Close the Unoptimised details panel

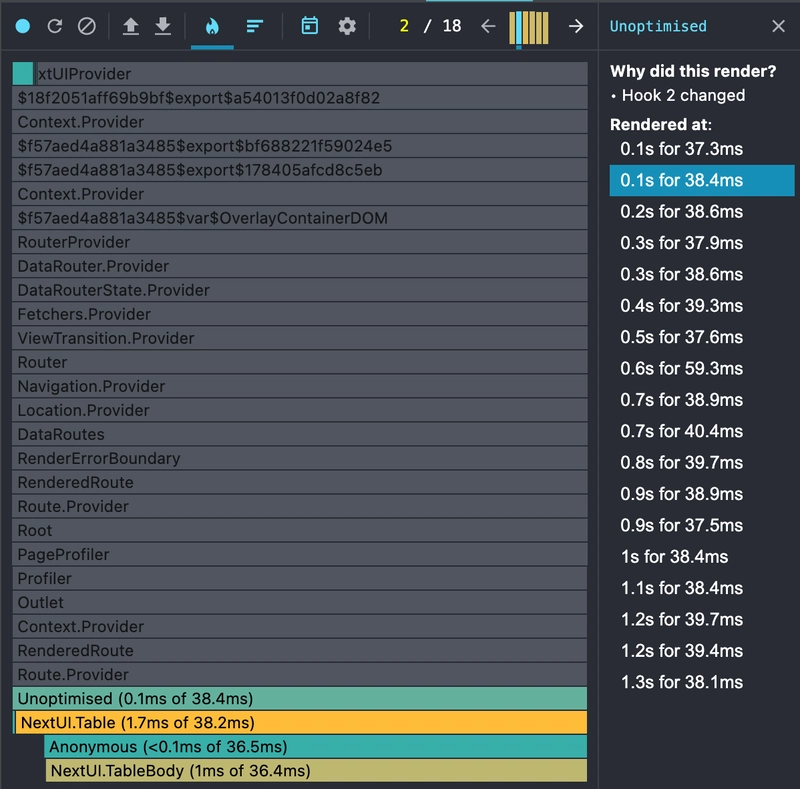778,26
